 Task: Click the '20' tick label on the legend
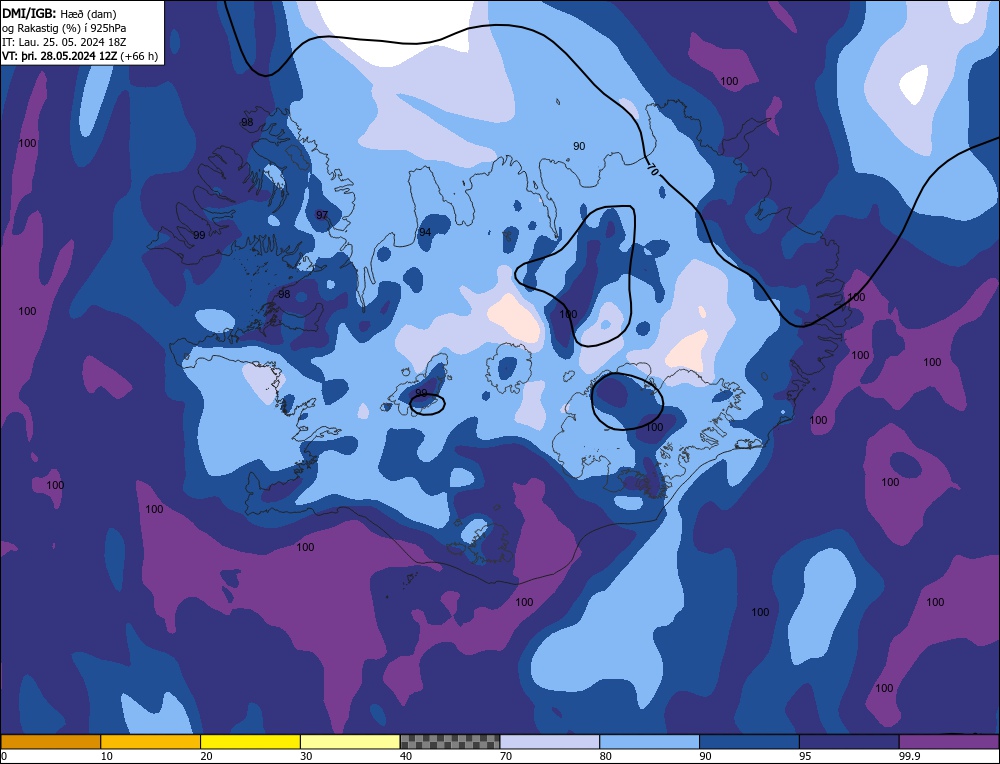click(x=207, y=756)
